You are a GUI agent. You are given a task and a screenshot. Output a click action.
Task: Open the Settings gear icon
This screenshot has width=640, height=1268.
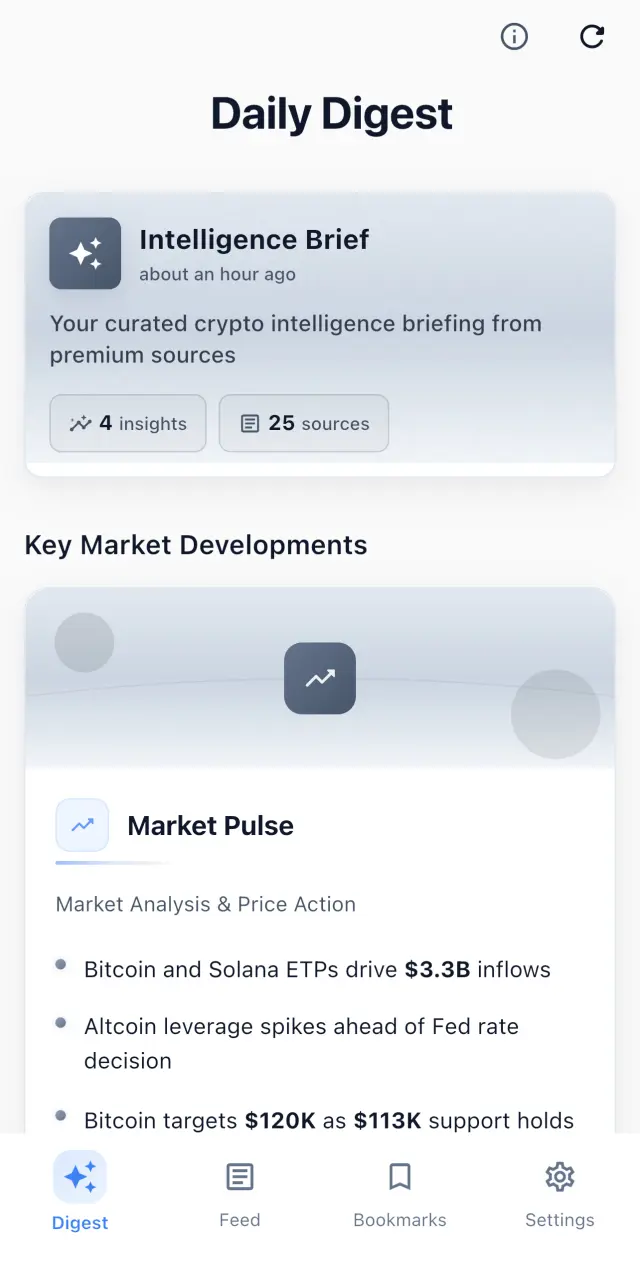click(559, 1176)
